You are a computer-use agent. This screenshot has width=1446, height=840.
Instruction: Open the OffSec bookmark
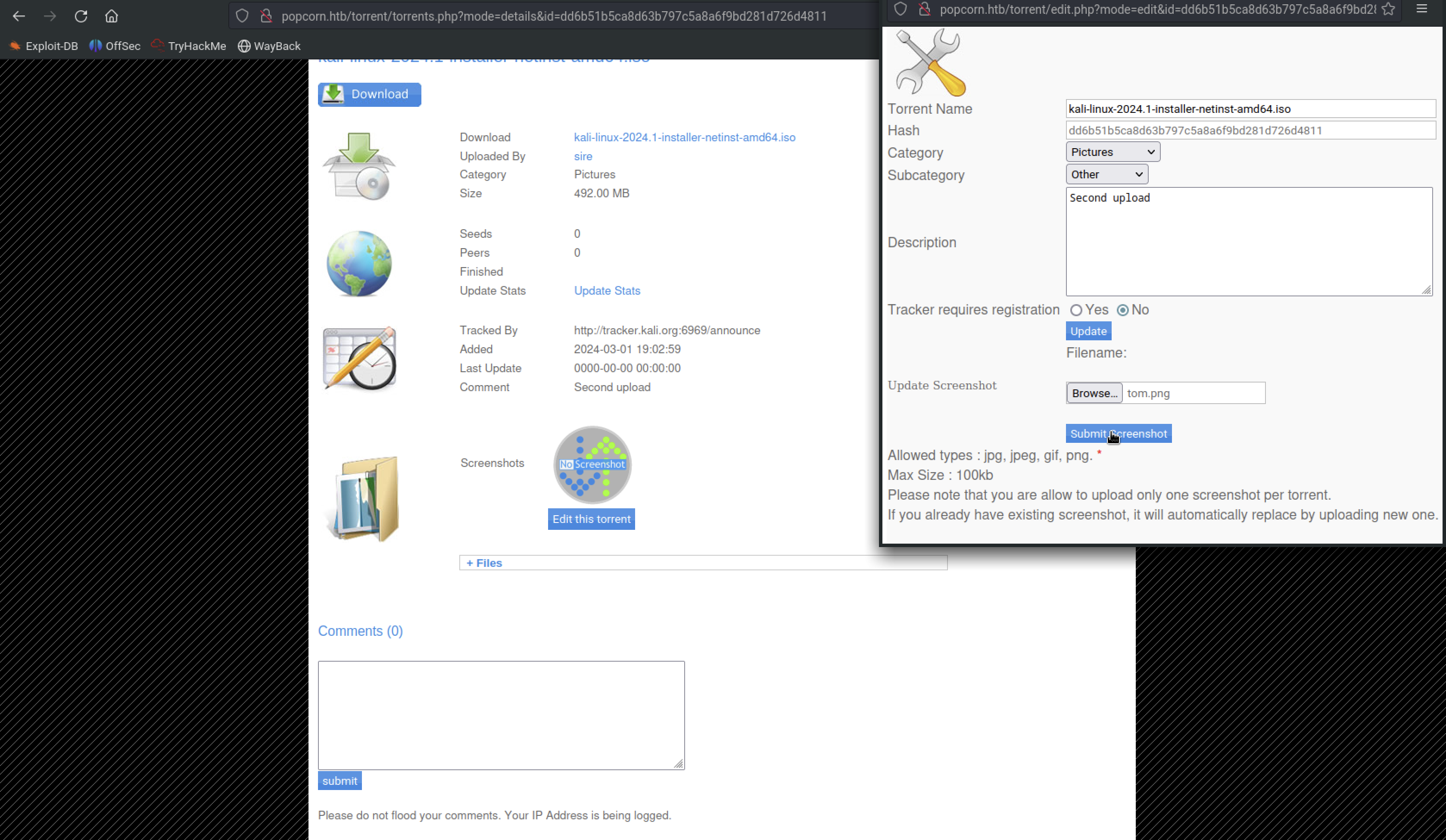tap(115, 46)
